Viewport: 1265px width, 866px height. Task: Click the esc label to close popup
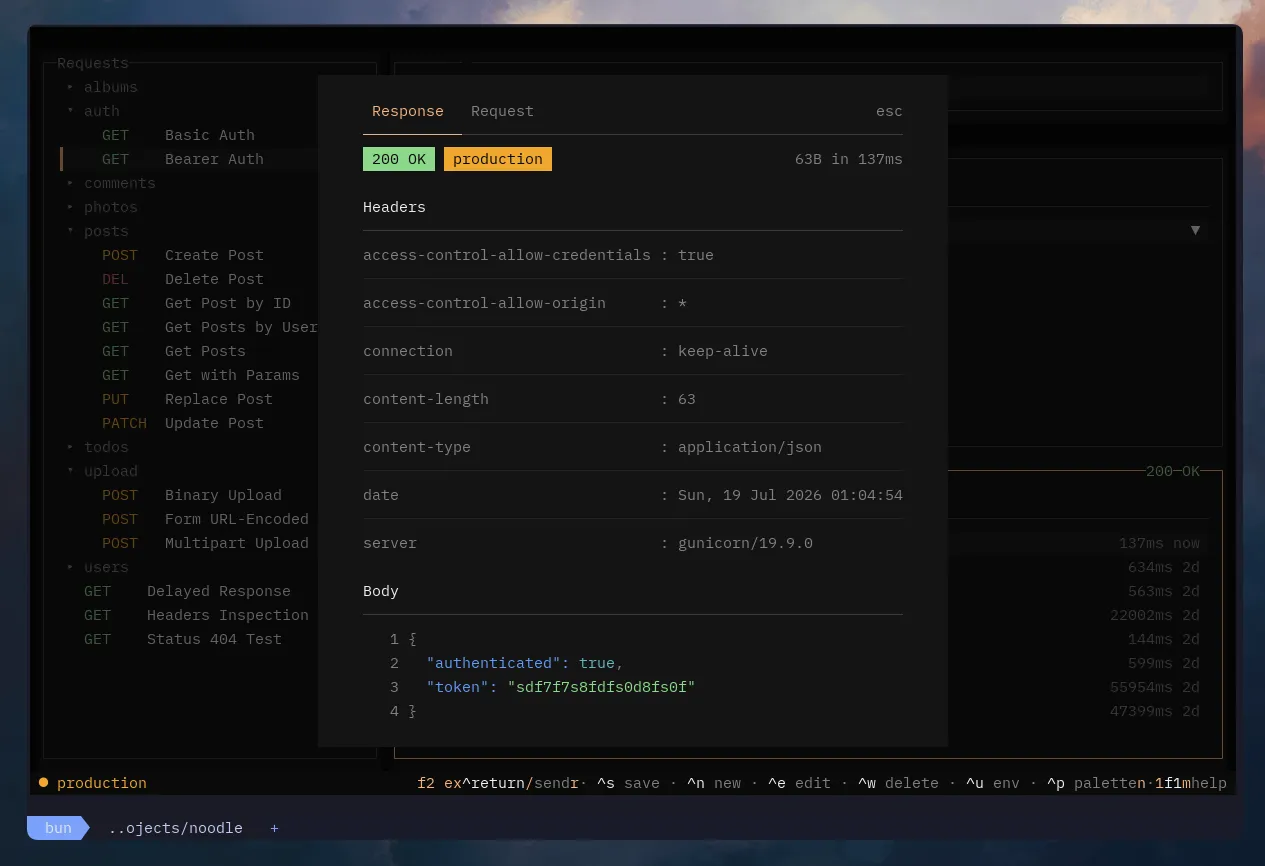[889, 111]
